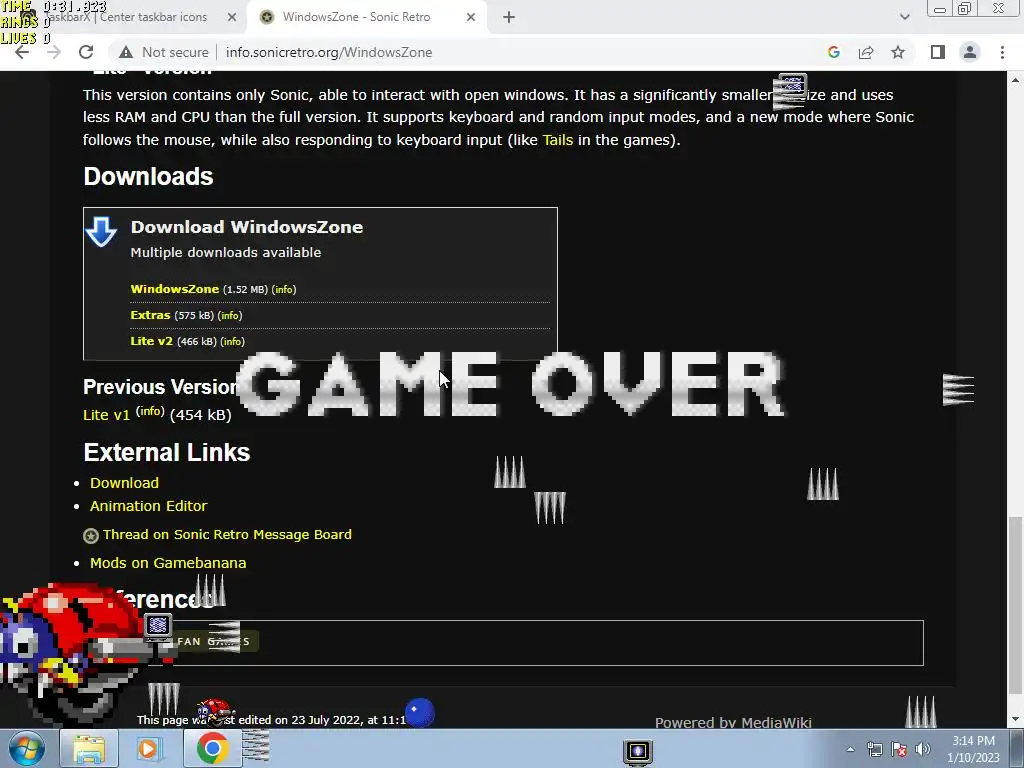Open info link for WindowsZone download
The height and width of the screenshot is (768, 1024).
pyautogui.click(x=284, y=289)
